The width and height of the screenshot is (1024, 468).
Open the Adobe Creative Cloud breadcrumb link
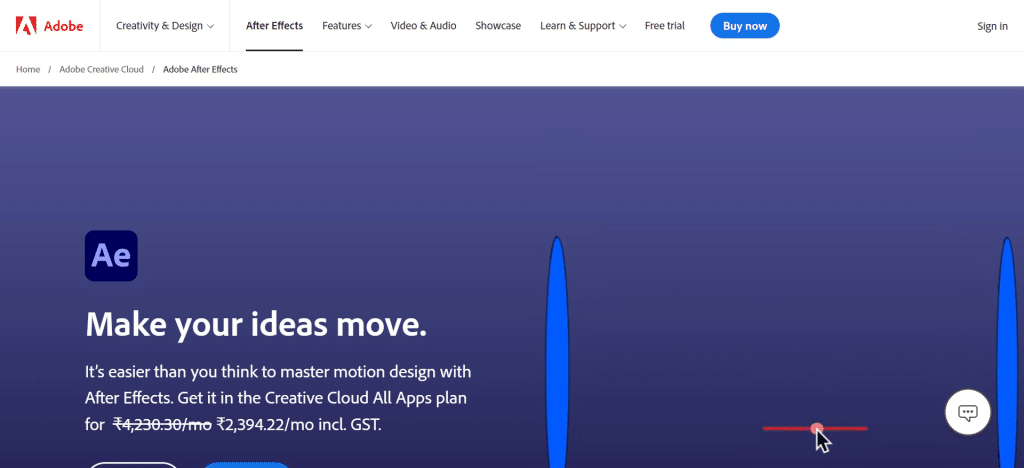[x=101, y=69]
